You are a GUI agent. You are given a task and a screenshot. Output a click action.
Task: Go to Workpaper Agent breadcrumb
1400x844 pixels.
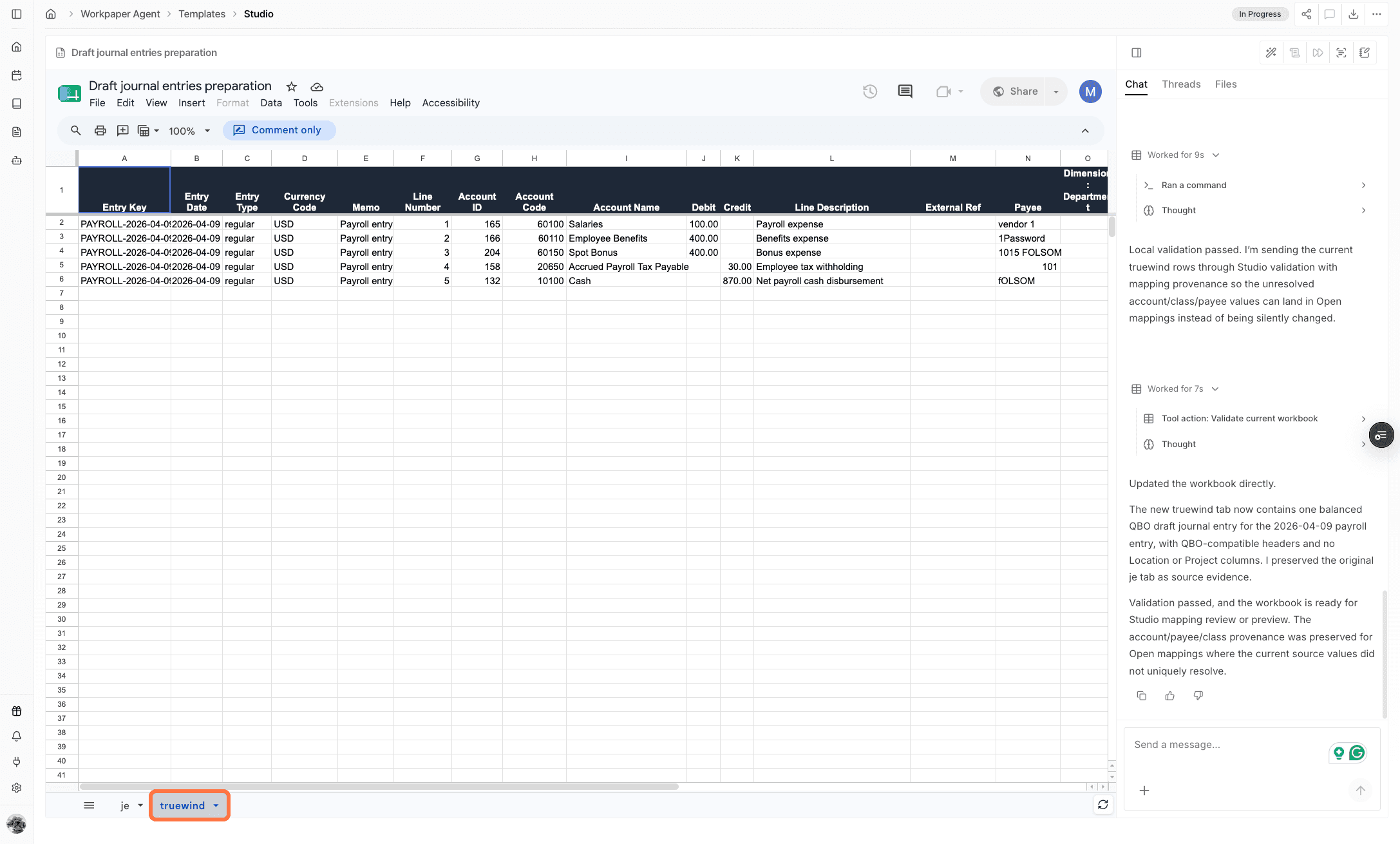click(120, 14)
